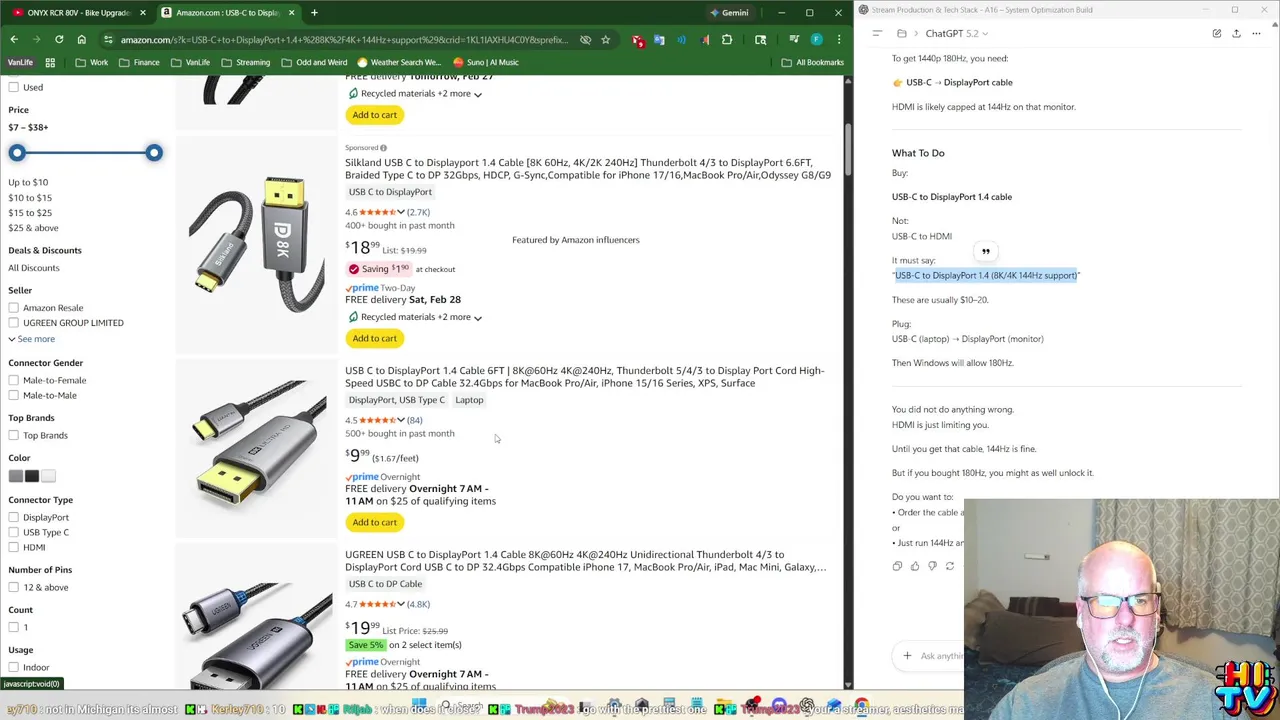Open the Weather Search bookmark
Screen dimensions: 1280x720
click(397, 62)
